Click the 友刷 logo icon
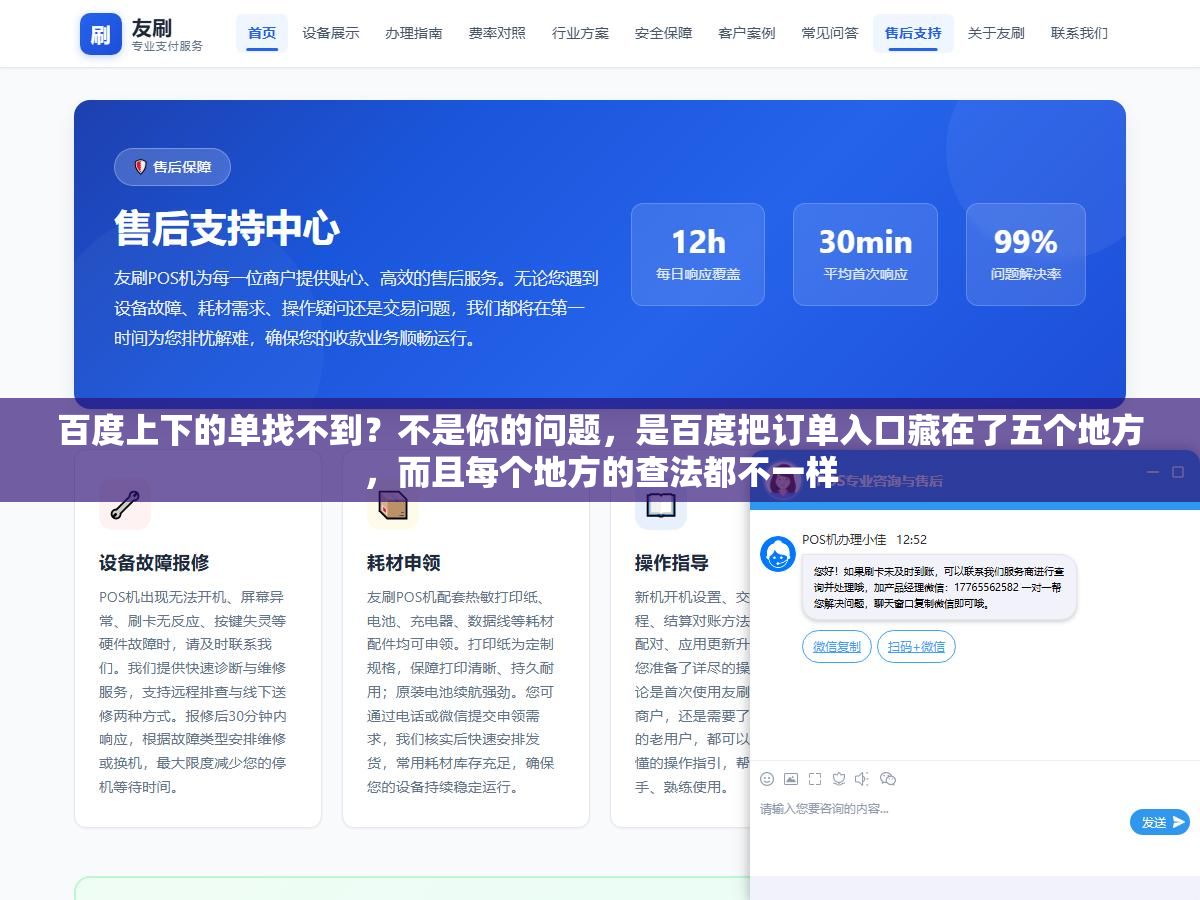This screenshot has height=900, width=1200. pyautogui.click(x=101, y=34)
